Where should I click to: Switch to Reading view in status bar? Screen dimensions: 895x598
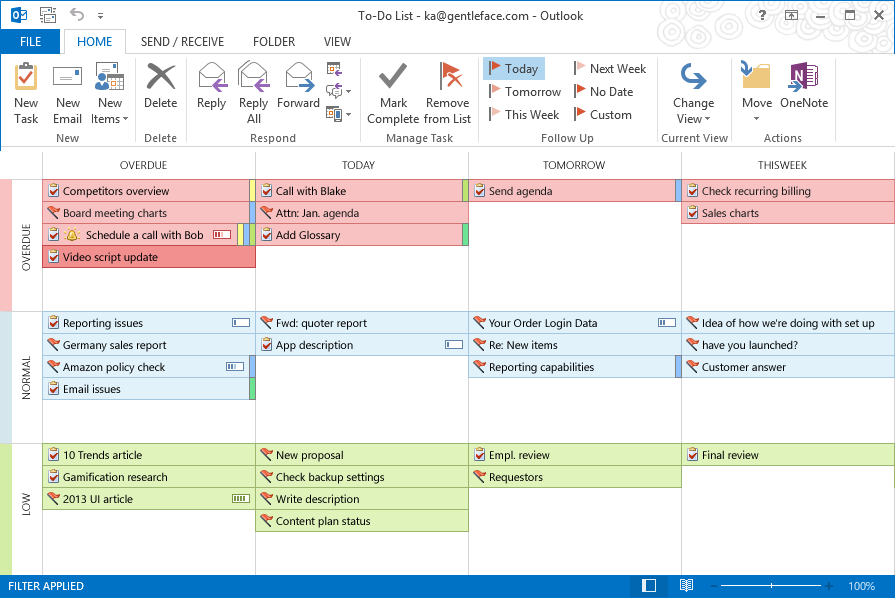pyautogui.click(x=686, y=585)
